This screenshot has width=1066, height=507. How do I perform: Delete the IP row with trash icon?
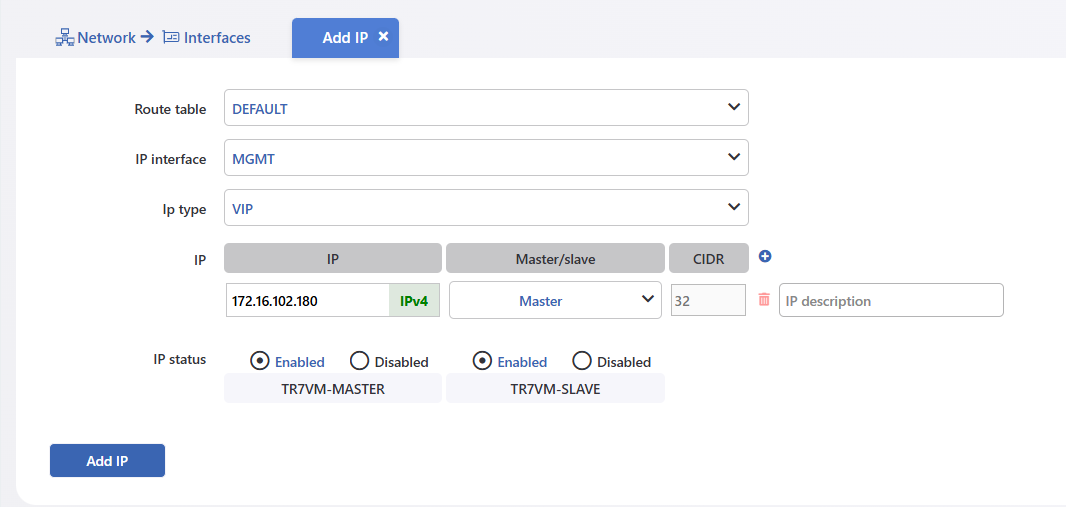click(764, 300)
